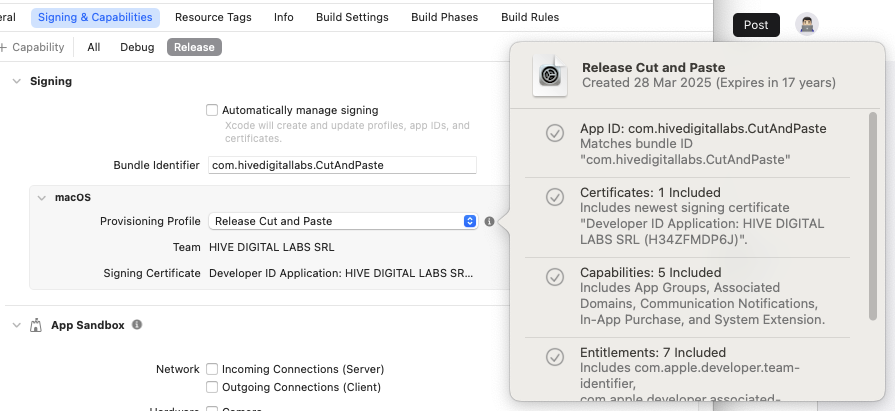Collapse the macOS signing group
Screen dimensions: 895x411
pos(42,198)
